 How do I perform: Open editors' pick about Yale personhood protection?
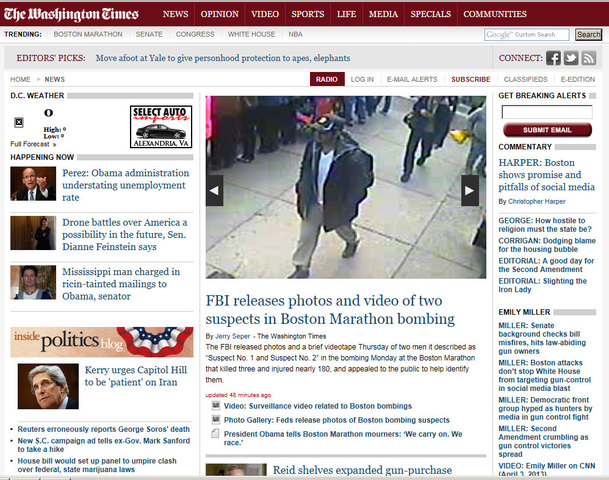[x=223, y=58]
